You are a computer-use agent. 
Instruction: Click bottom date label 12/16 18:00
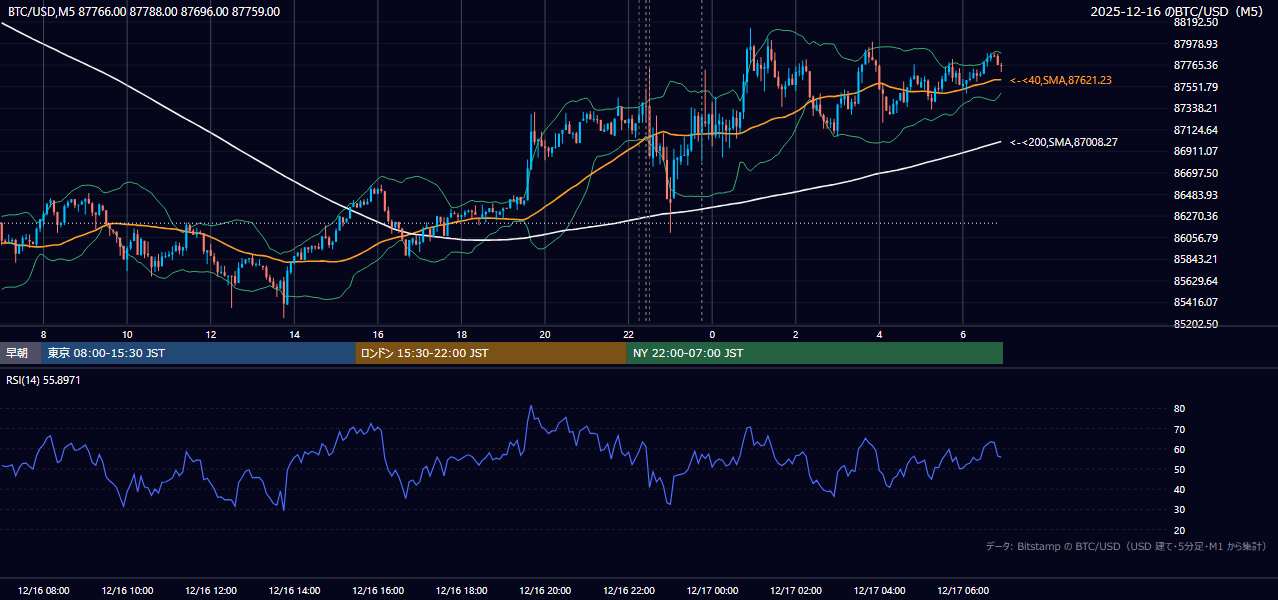[x=461, y=591]
